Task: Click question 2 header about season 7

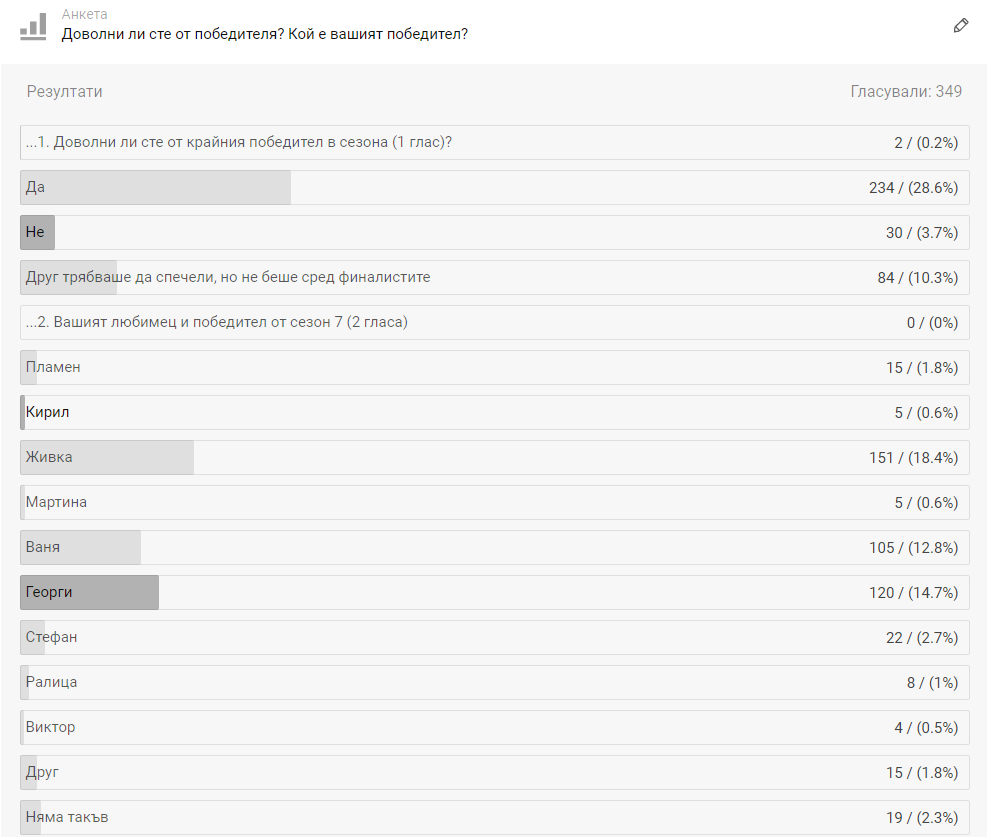Action: 495,323
